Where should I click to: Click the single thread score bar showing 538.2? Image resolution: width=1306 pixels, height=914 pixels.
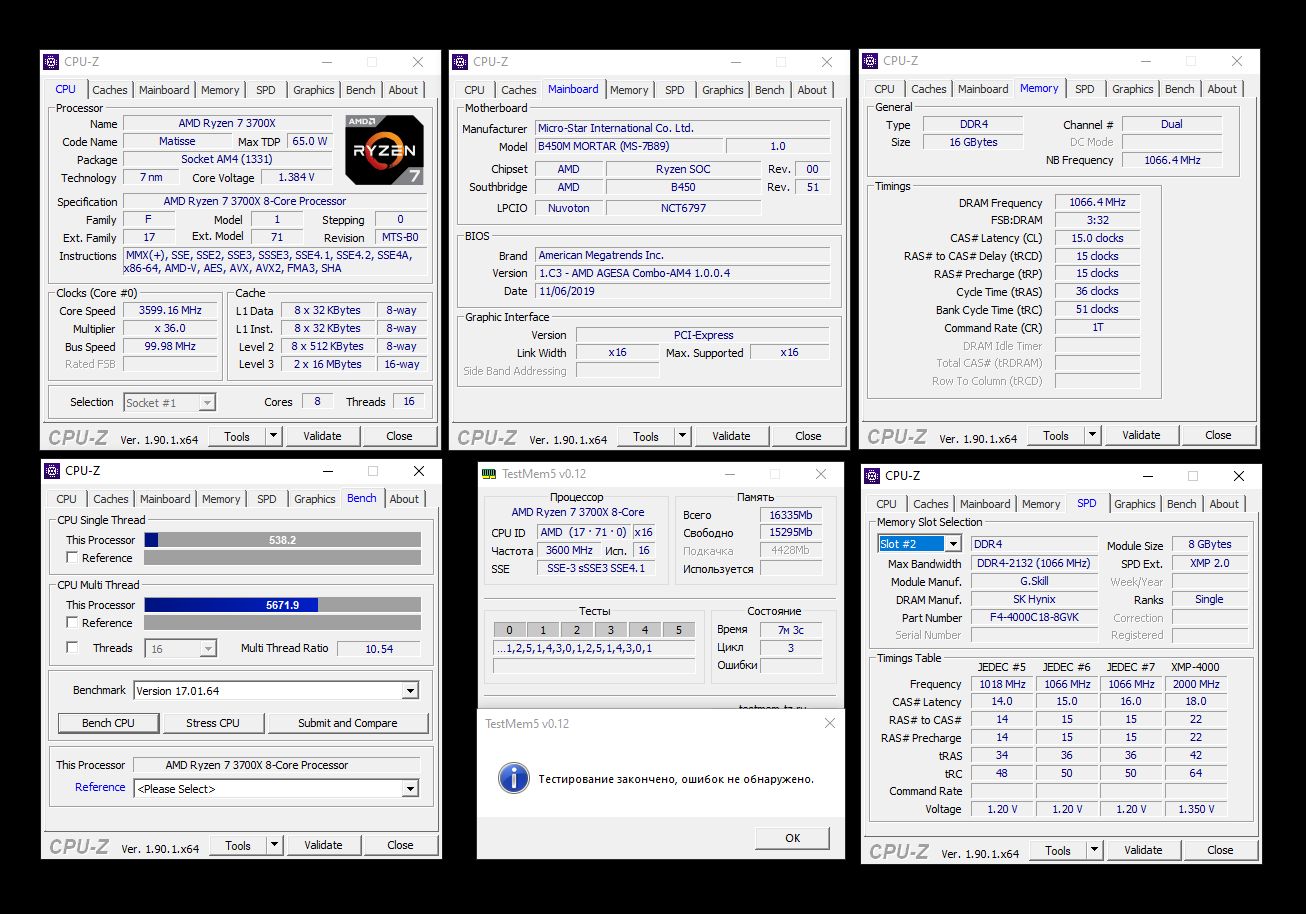[x=283, y=540]
